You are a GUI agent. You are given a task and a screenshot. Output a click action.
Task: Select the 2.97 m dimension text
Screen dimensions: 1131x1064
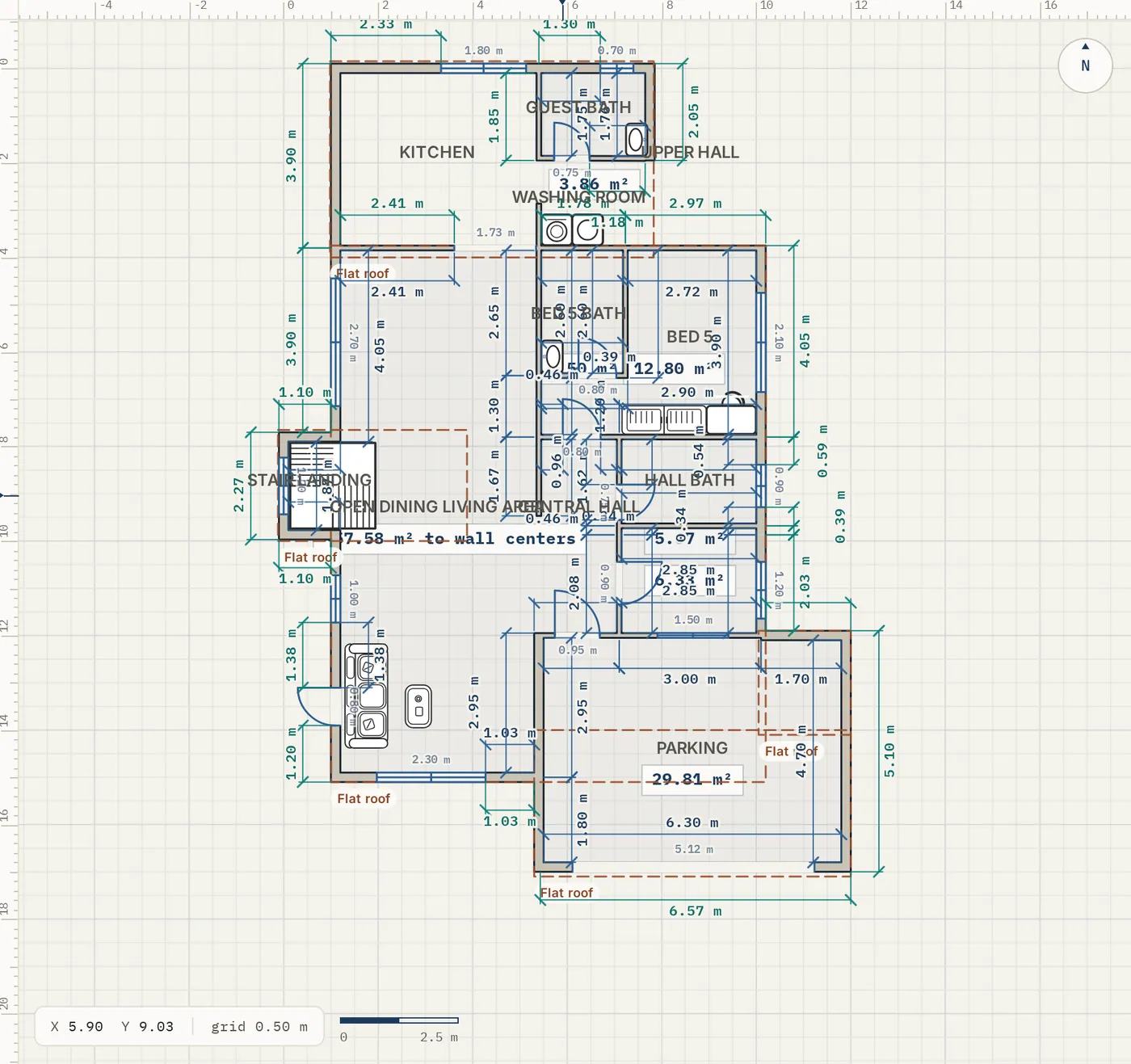point(696,204)
